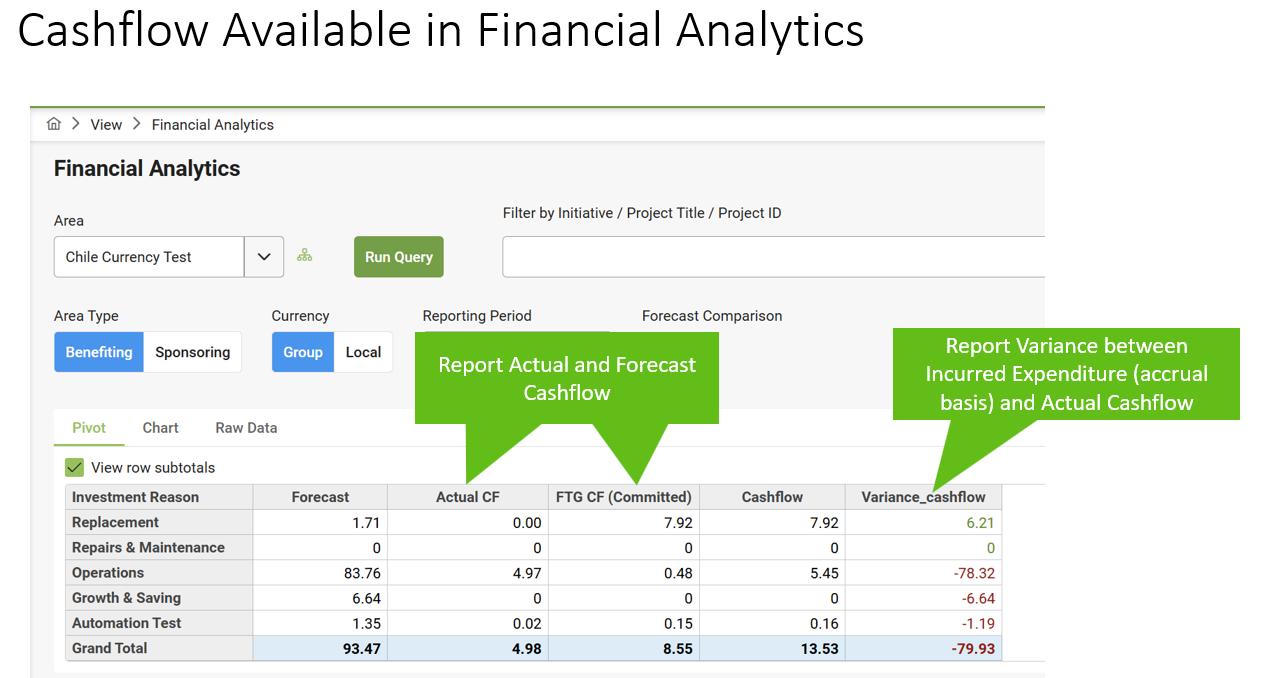
Task: Sort by Investment Reason column header
Action: (159, 497)
